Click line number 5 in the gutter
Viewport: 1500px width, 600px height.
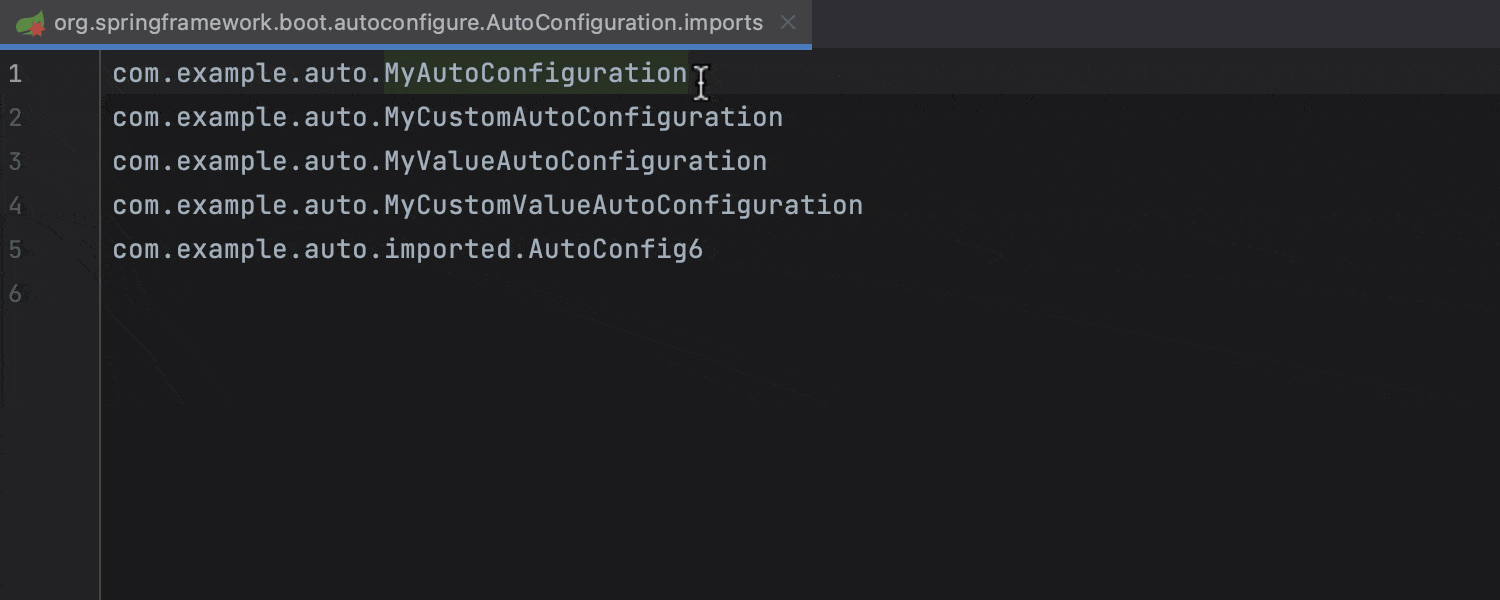(x=14, y=249)
